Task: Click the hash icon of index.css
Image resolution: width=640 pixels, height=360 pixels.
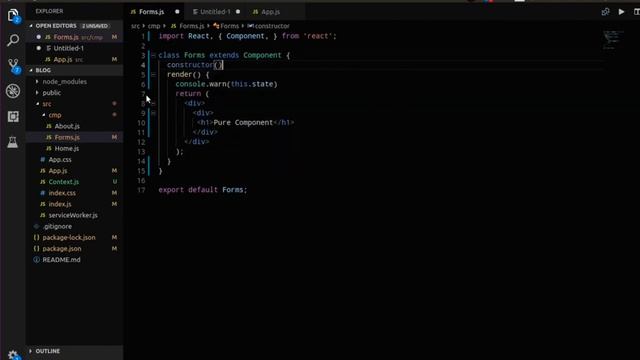Action: tap(42, 193)
